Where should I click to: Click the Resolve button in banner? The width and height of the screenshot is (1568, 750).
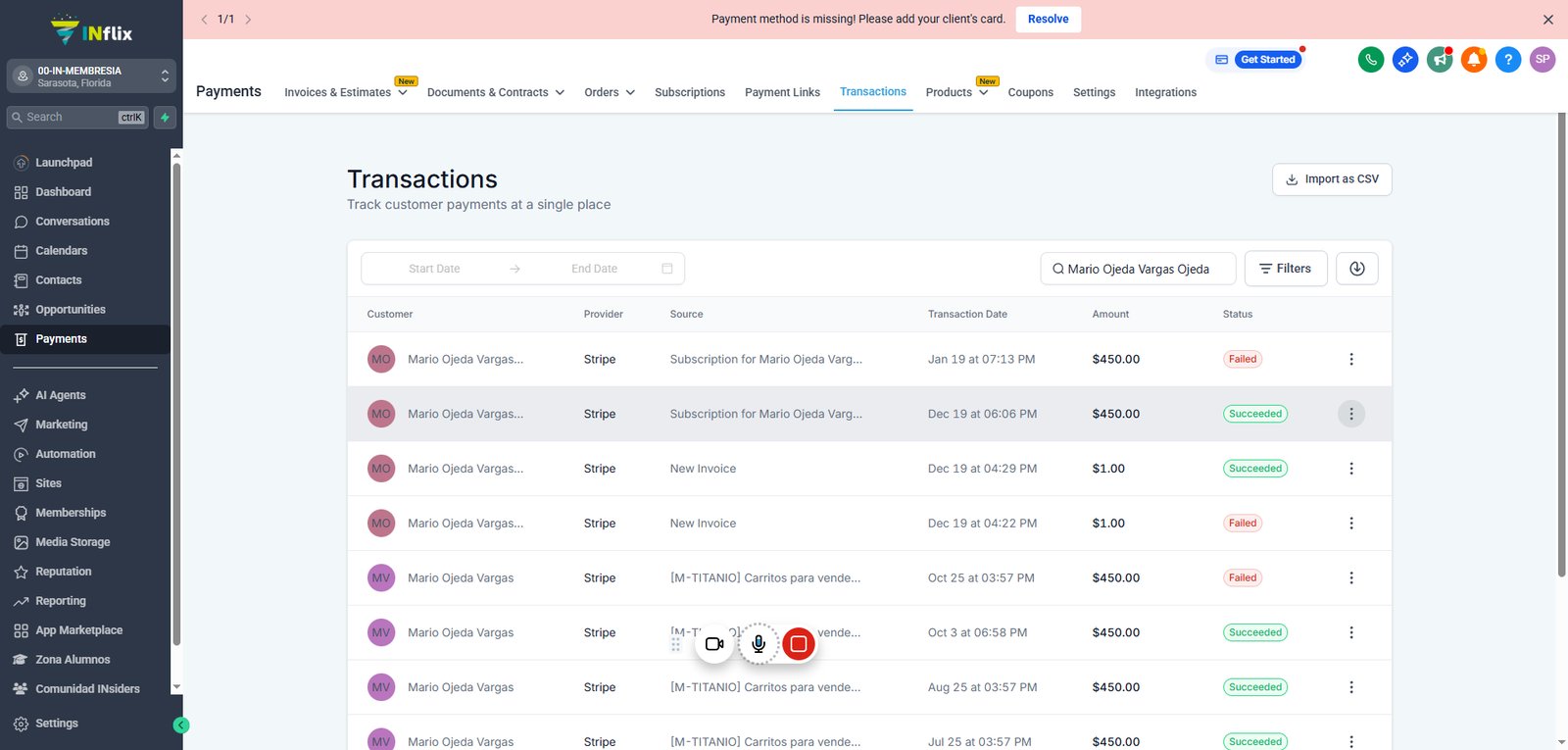1049,20
